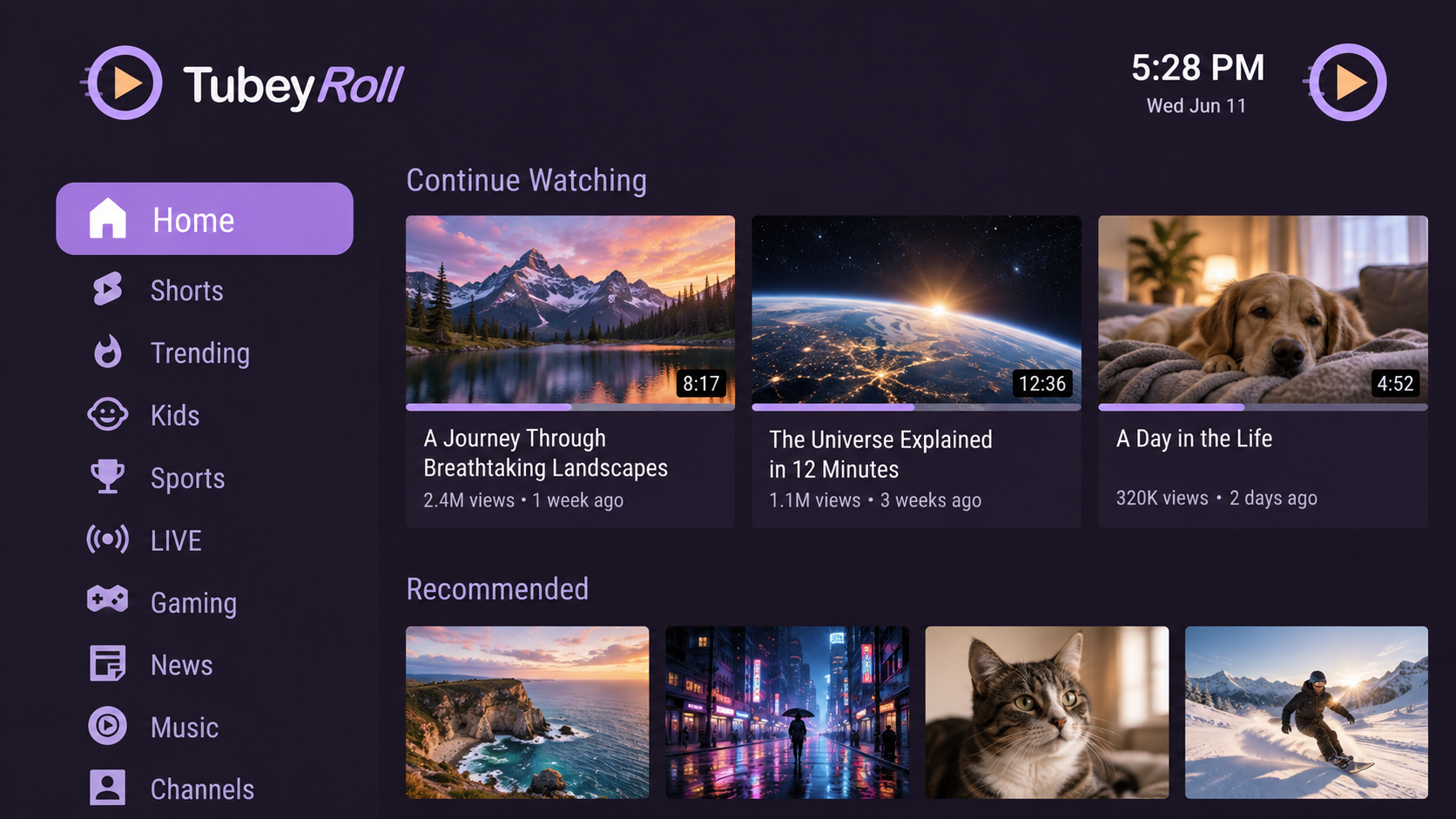Seek the Universe video progress bar
The image size is (1456, 819).
point(916,406)
